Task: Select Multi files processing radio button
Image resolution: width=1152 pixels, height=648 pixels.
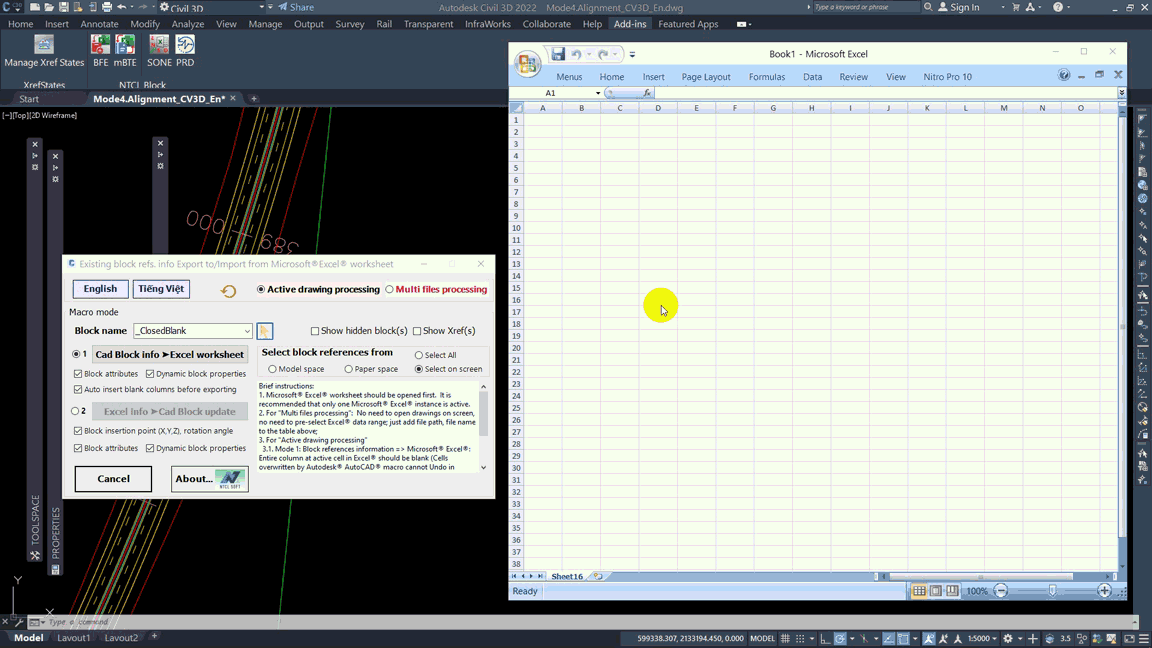Action: (x=390, y=290)
